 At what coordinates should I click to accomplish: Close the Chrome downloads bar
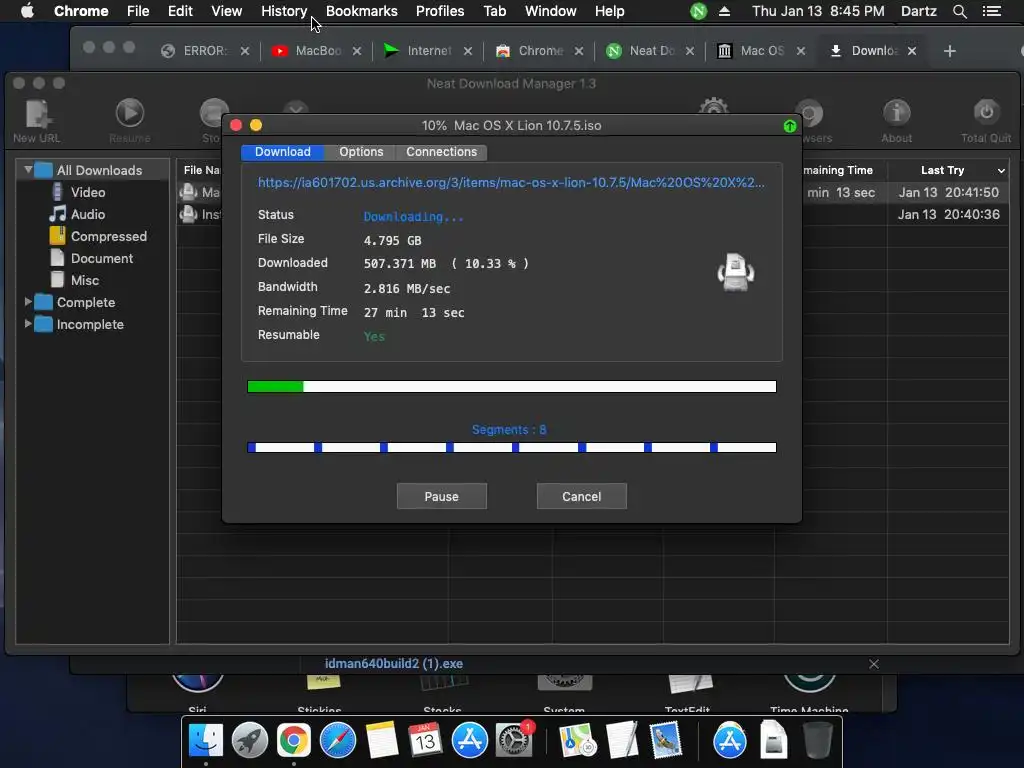[x=874, y=664]
